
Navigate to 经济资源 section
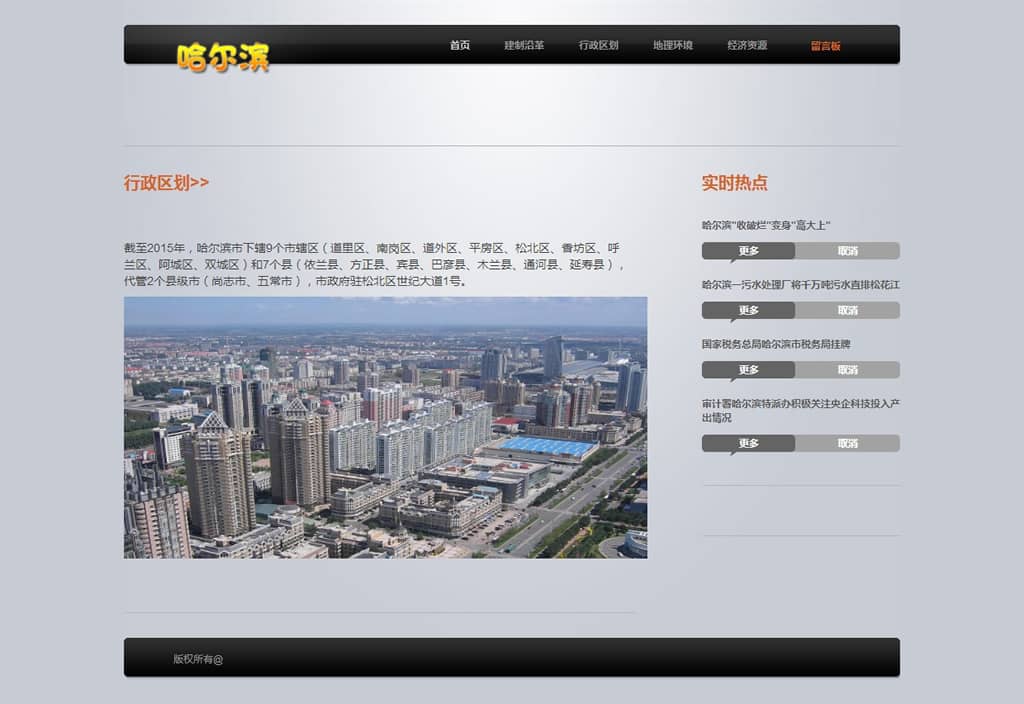[747, 46]
